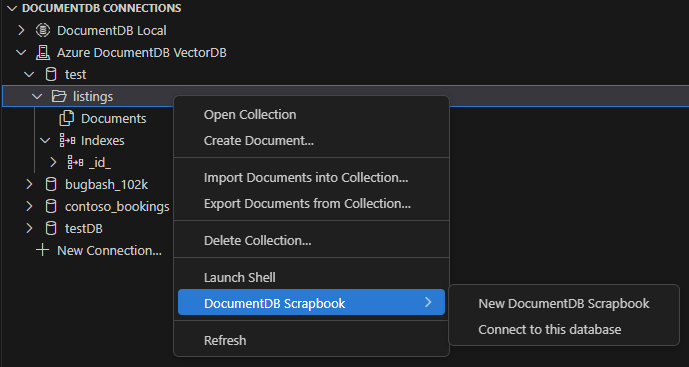This screenshot has width=689, height=367.
Task: Click the DOCUMENTDB CONNECTIONS header title
Action: (102, 8)
